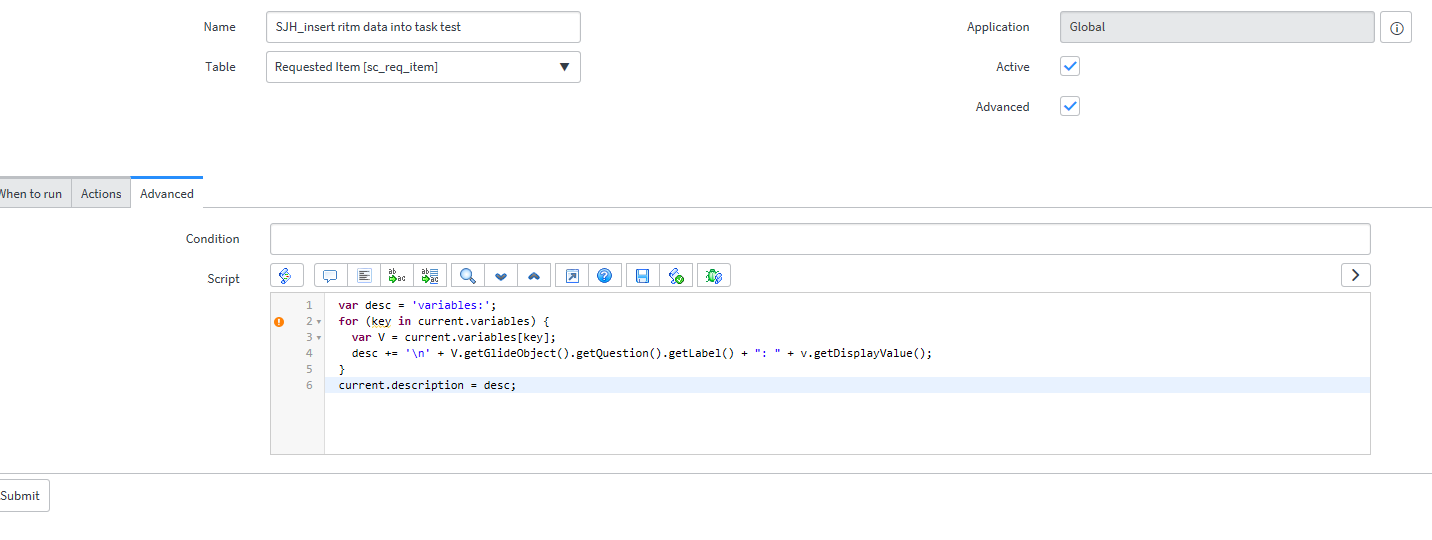Switch to the Actions tab
The height and width of the screenshot is (540, 1432).
pyautogui.click(x=101, y=194)
